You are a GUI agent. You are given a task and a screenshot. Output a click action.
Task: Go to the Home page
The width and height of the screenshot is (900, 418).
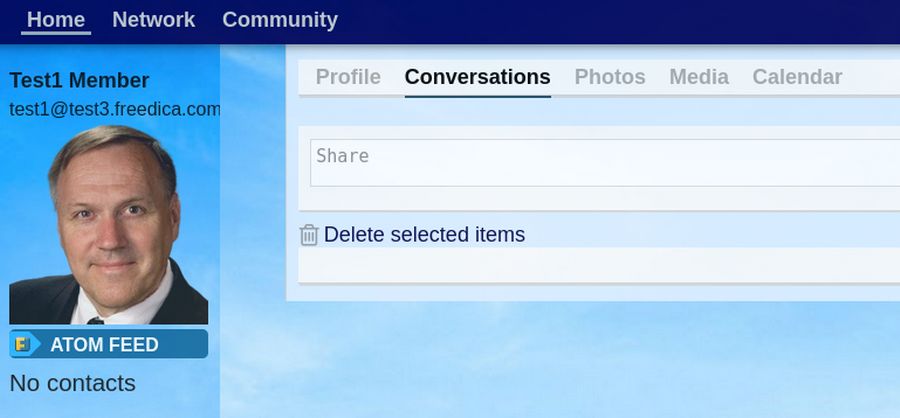point(56,19)
